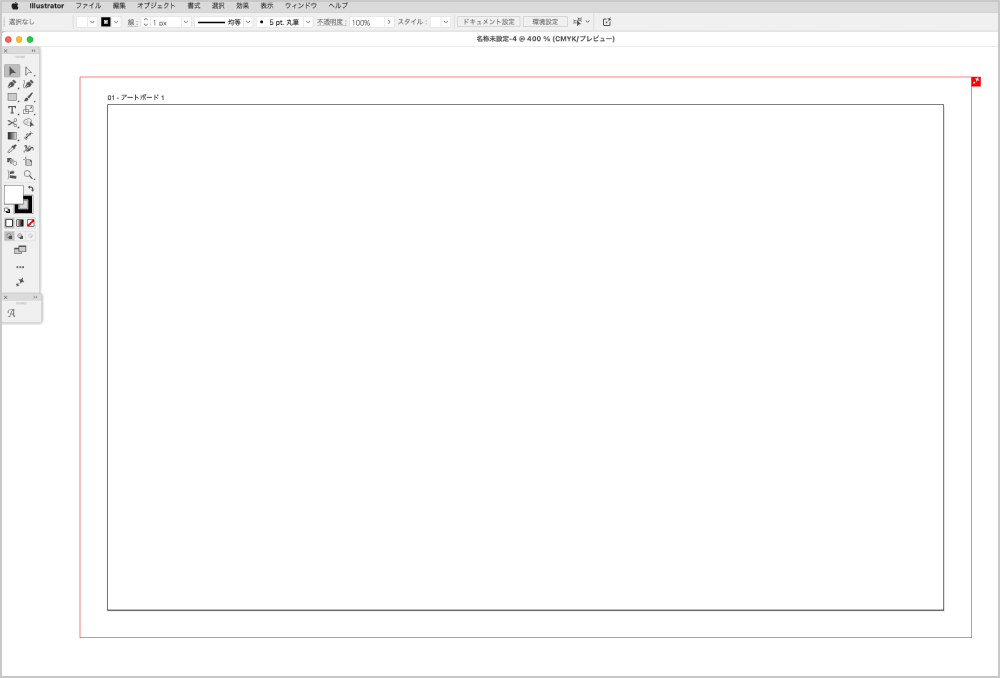Open the 5 pt. 丸筆 brush dropdown

point(307,21)
